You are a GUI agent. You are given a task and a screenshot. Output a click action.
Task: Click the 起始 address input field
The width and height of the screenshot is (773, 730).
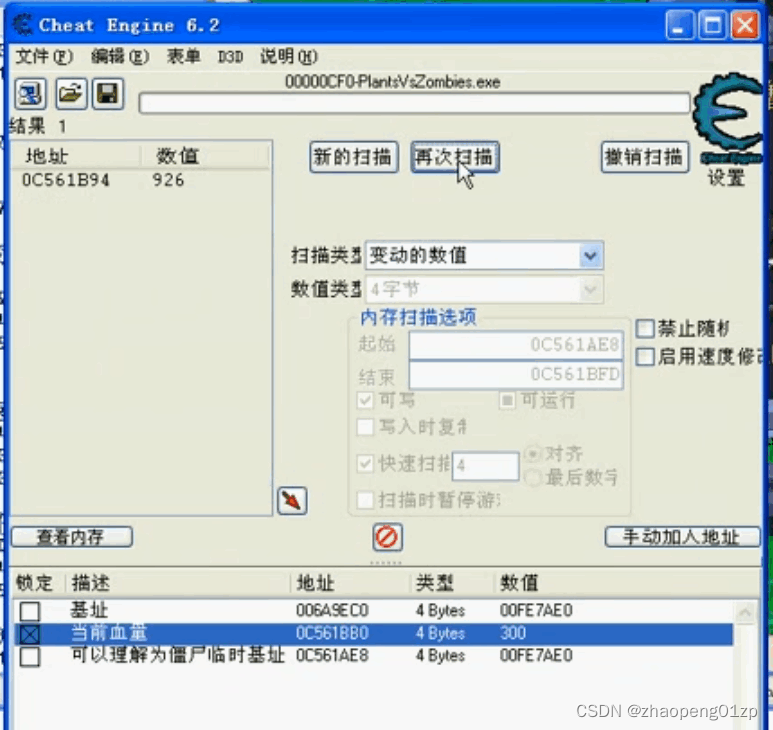(x=516, y=345)
